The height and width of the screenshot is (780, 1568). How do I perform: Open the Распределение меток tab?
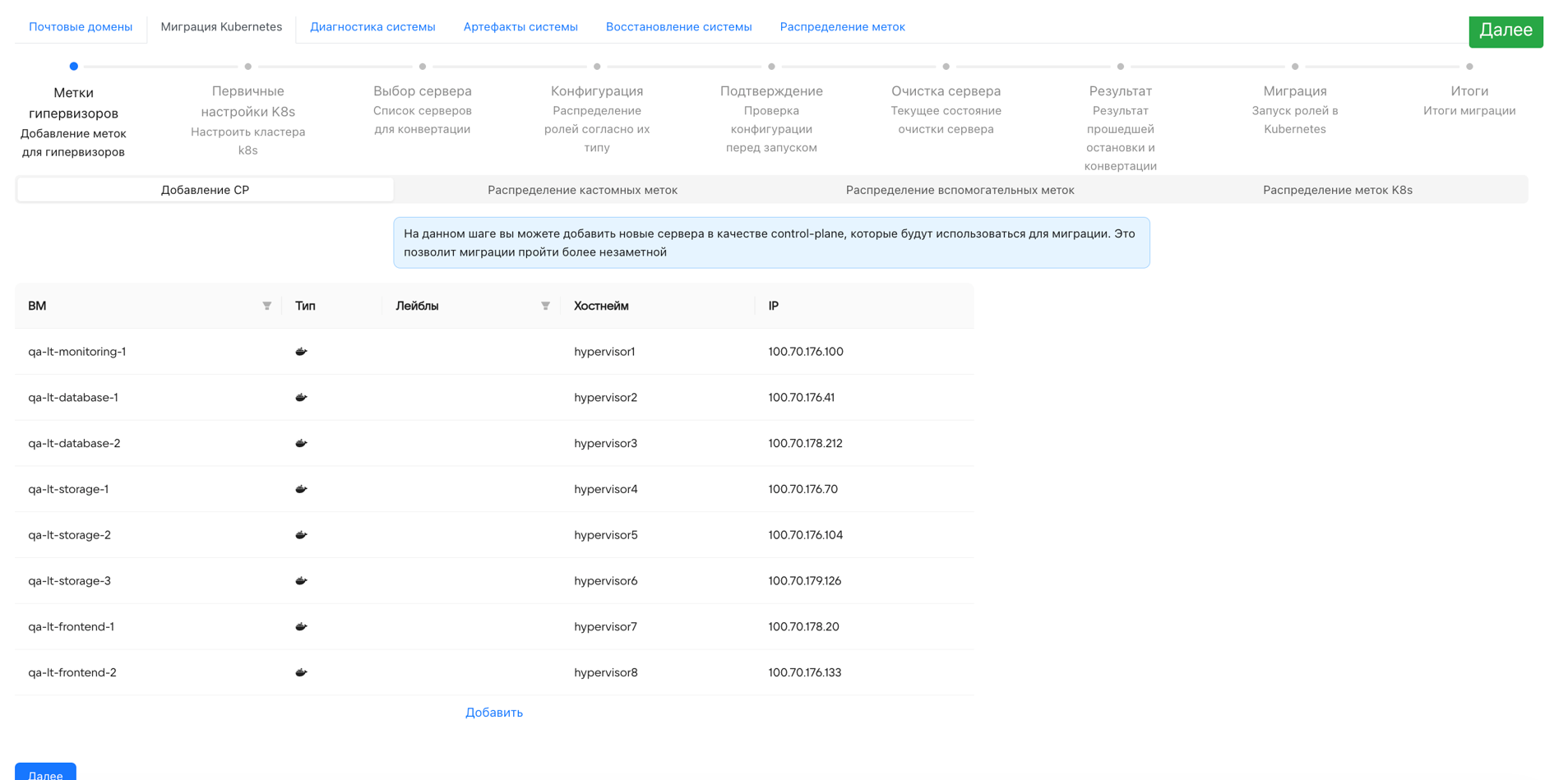[x=842, y=27]
